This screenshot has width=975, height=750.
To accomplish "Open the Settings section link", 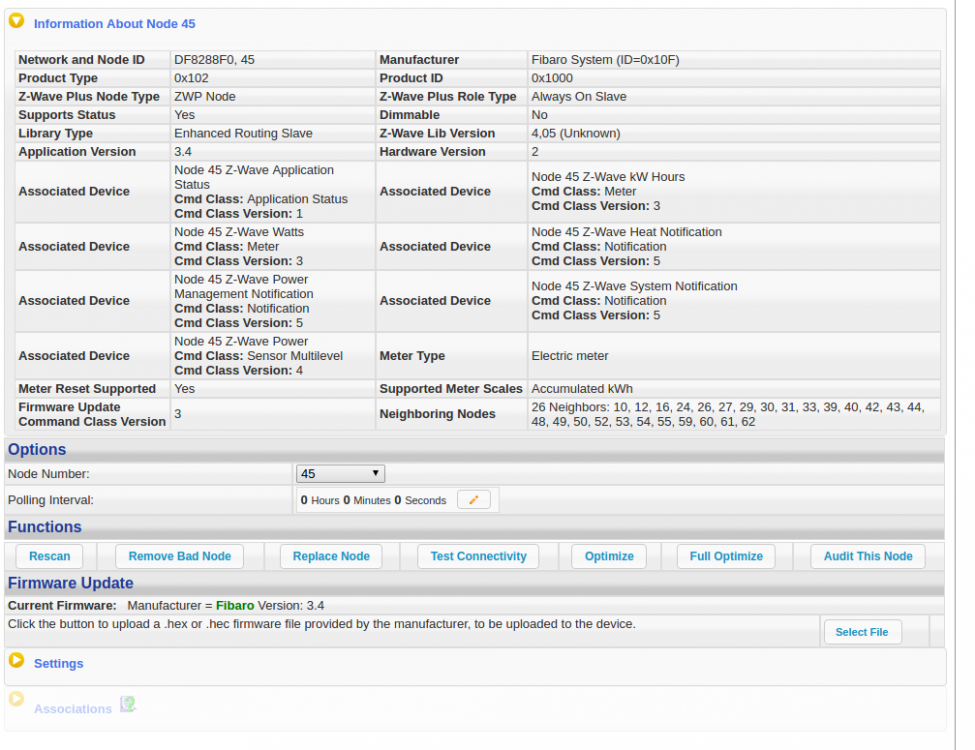I will (x=59, y=664).
